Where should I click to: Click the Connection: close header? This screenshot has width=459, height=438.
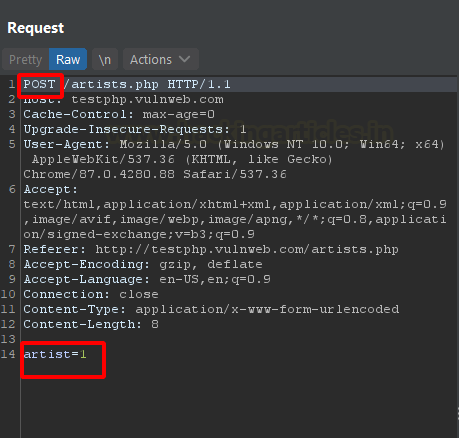click(91, 294)
